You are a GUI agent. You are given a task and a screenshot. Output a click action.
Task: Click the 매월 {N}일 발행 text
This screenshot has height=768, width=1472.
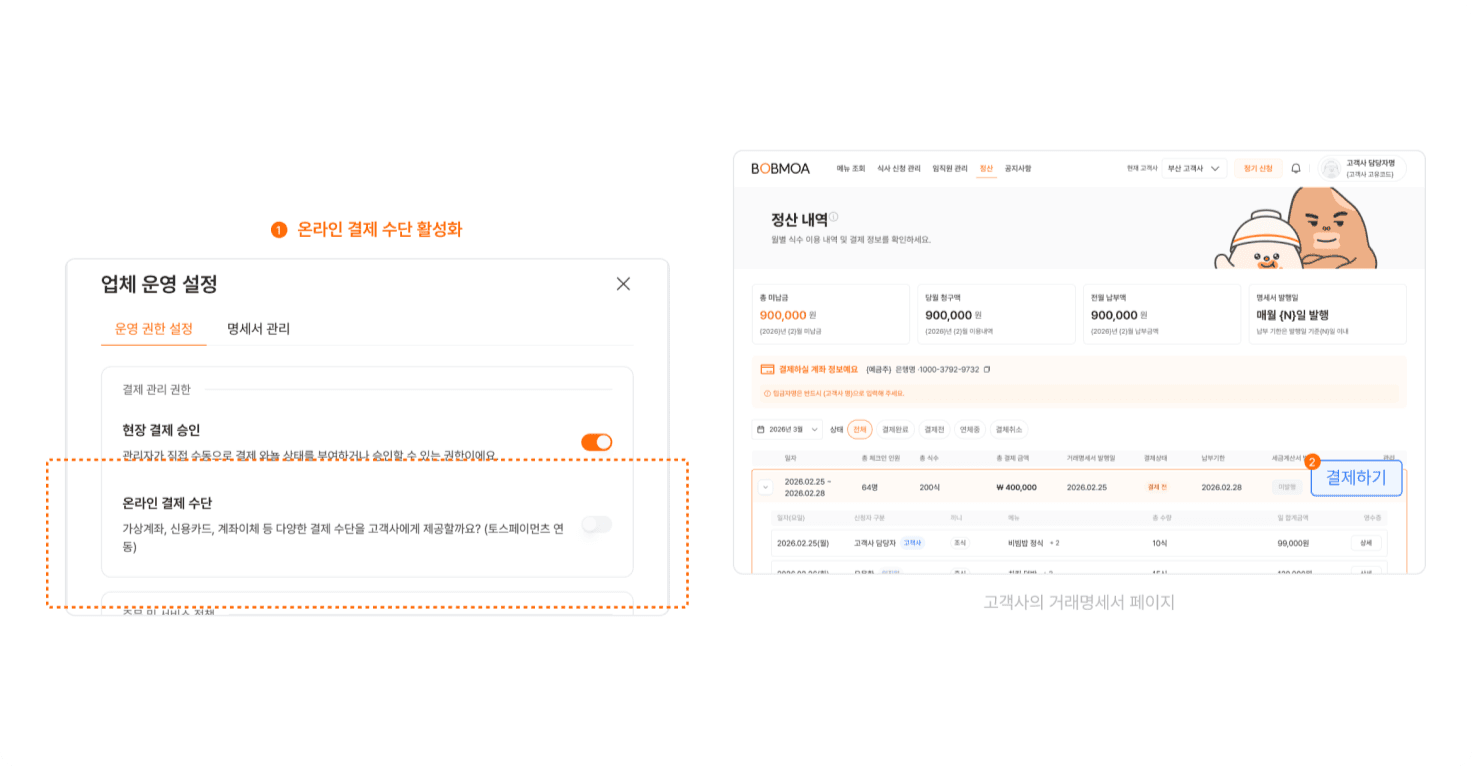coord(1293,315)
